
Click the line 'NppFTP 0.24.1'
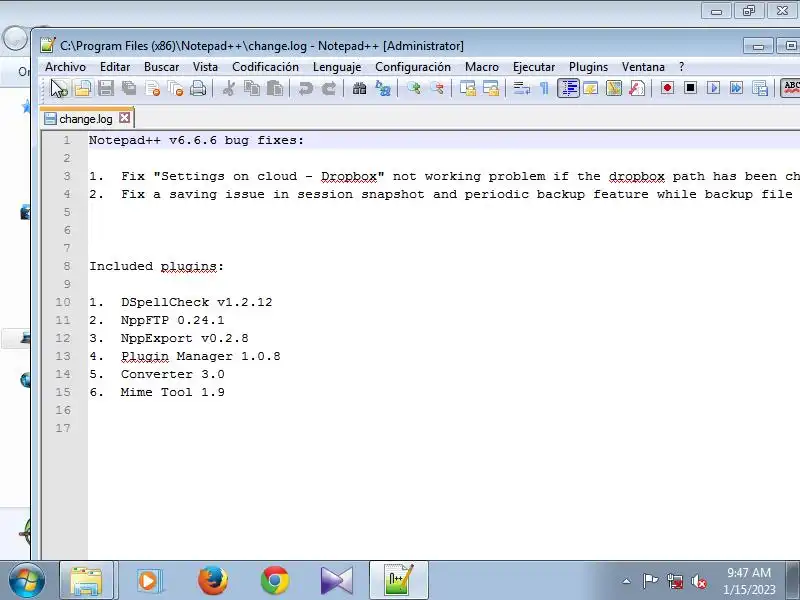(x=172, y=320)
